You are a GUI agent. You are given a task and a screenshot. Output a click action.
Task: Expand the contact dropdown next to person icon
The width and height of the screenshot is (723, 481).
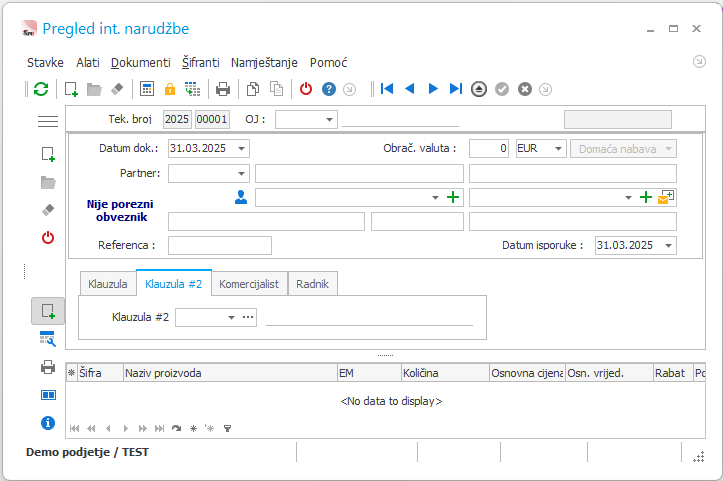[435, 198]
